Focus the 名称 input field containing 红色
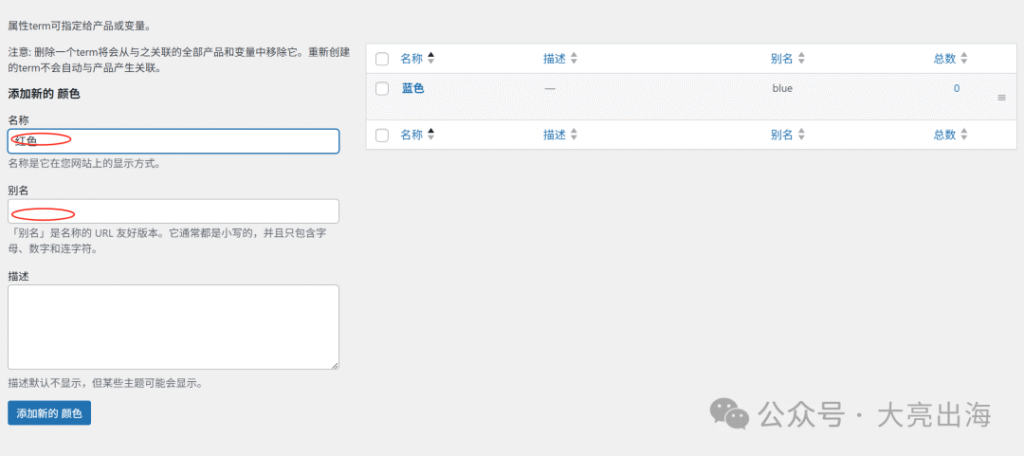This screenshot has height=456, width=1024. [x=173, y=141]
